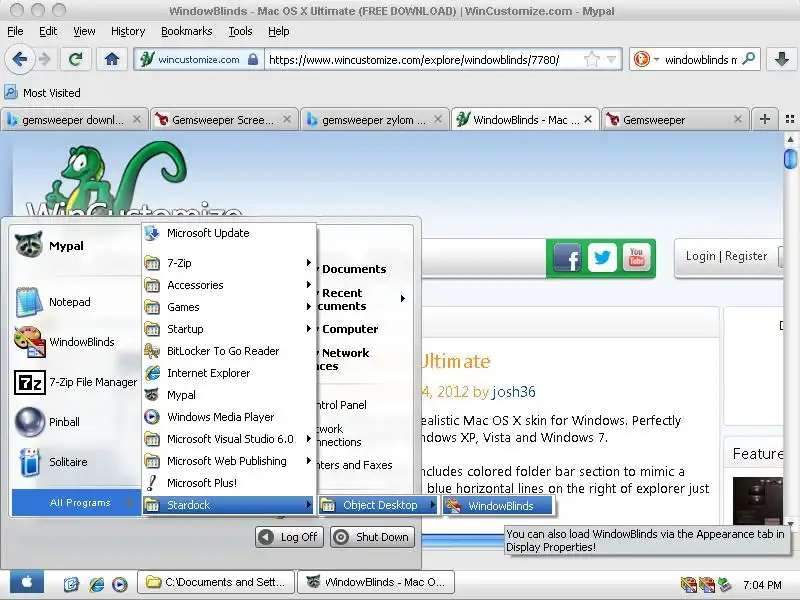Launch Windows Media Player from programs list
The image size is (800, 600).
tap(229, 417)
